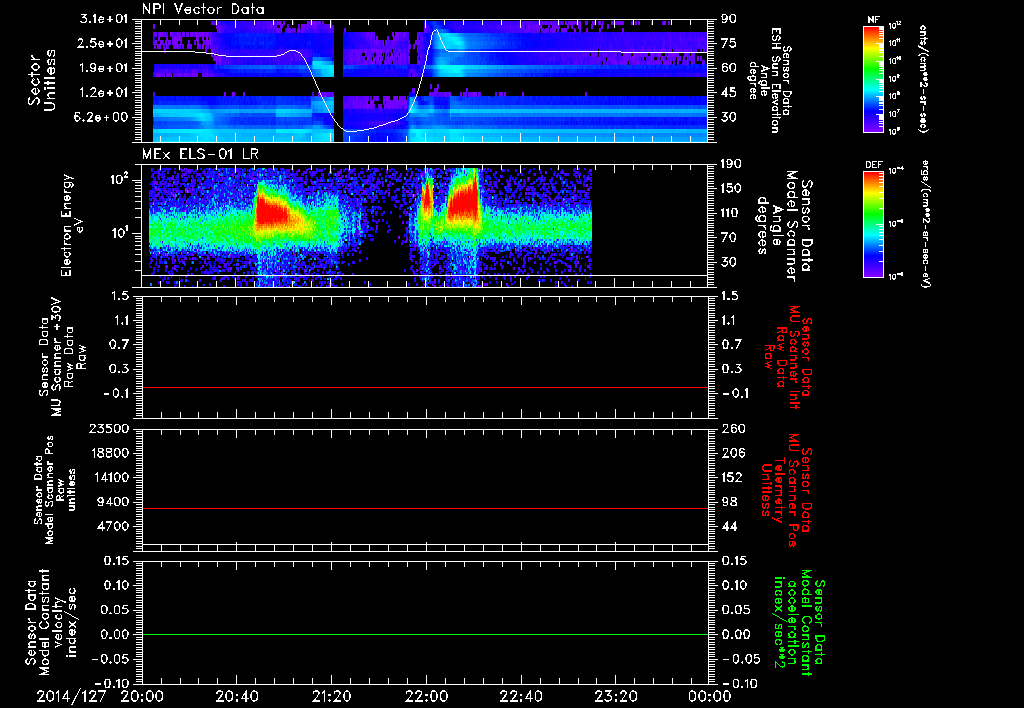Click the white sun elevation curve's peak
The height and width of the screenshot is (708, 1024).
[x=435, y=30]
